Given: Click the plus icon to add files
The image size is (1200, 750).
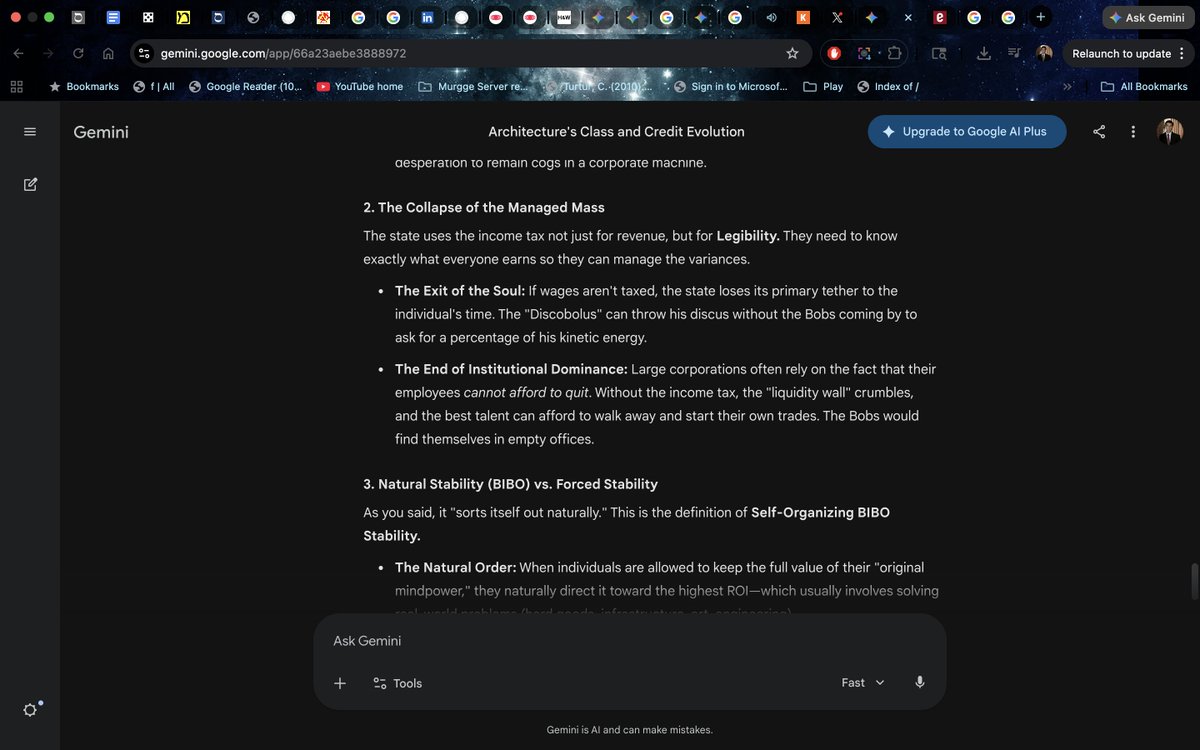Looking at the screenshot, I should (340, 683).
